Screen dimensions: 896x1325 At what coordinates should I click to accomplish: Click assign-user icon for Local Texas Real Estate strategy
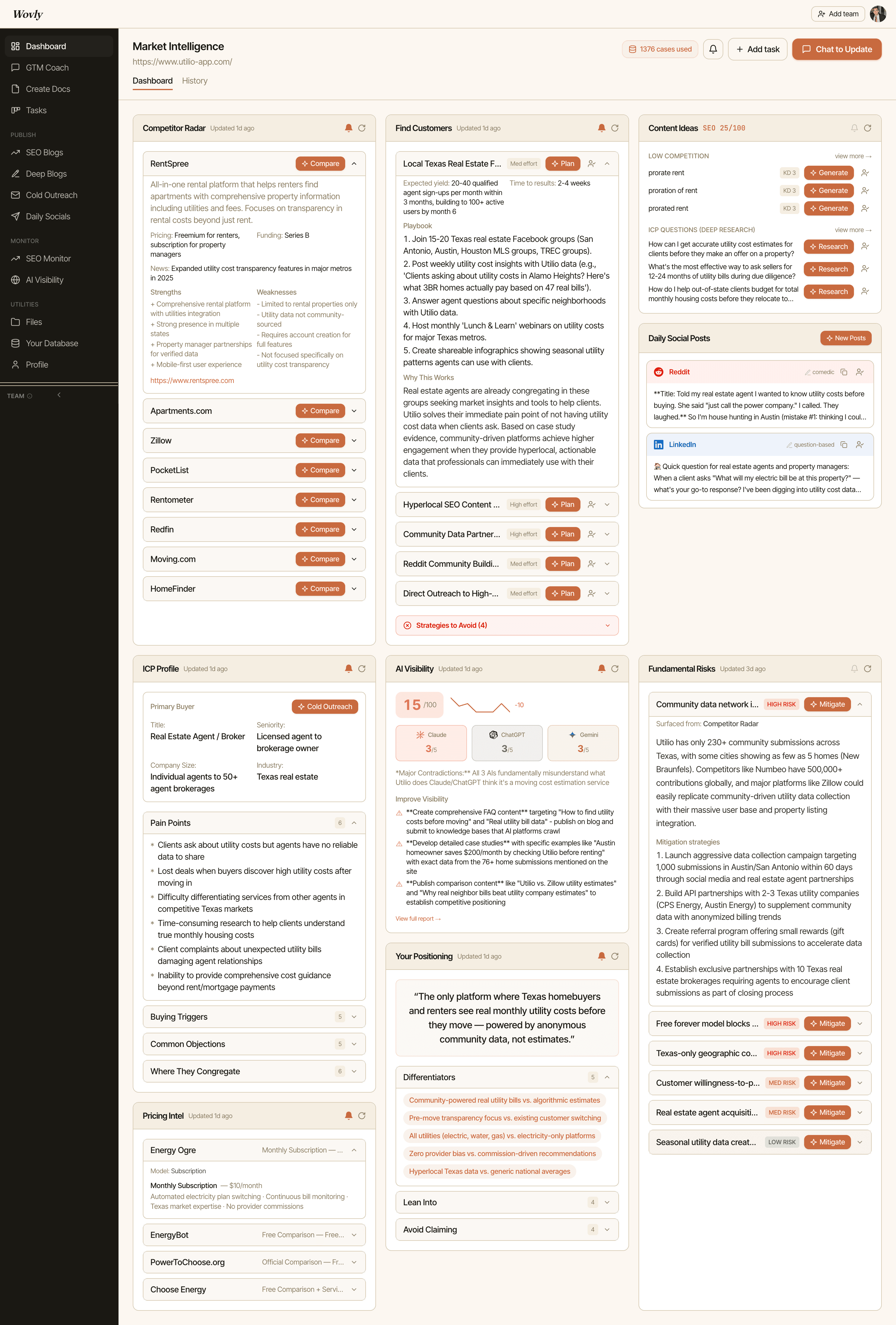pos(592,164)
